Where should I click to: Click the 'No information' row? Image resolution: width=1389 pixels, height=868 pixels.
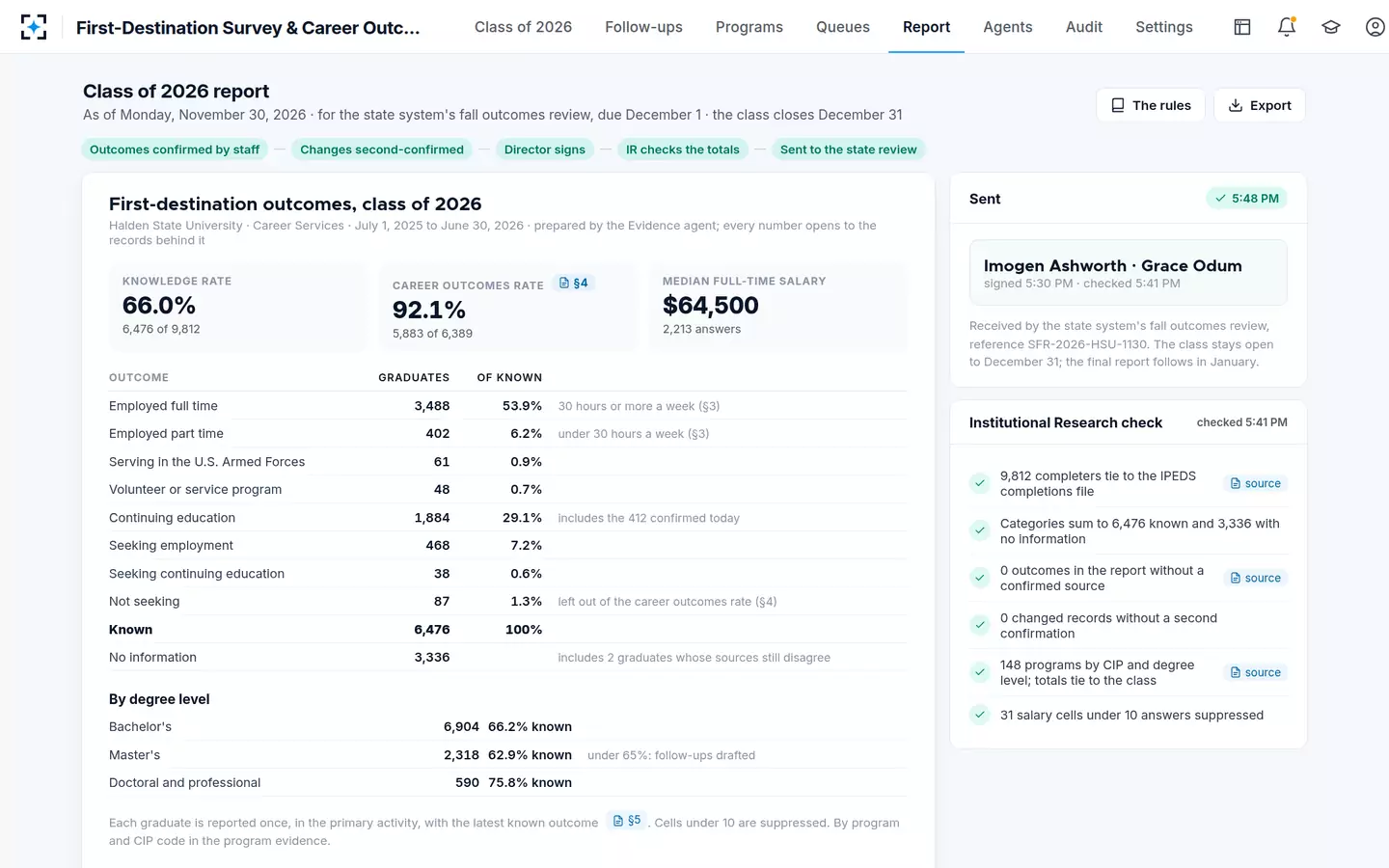[x=508, y=657]
